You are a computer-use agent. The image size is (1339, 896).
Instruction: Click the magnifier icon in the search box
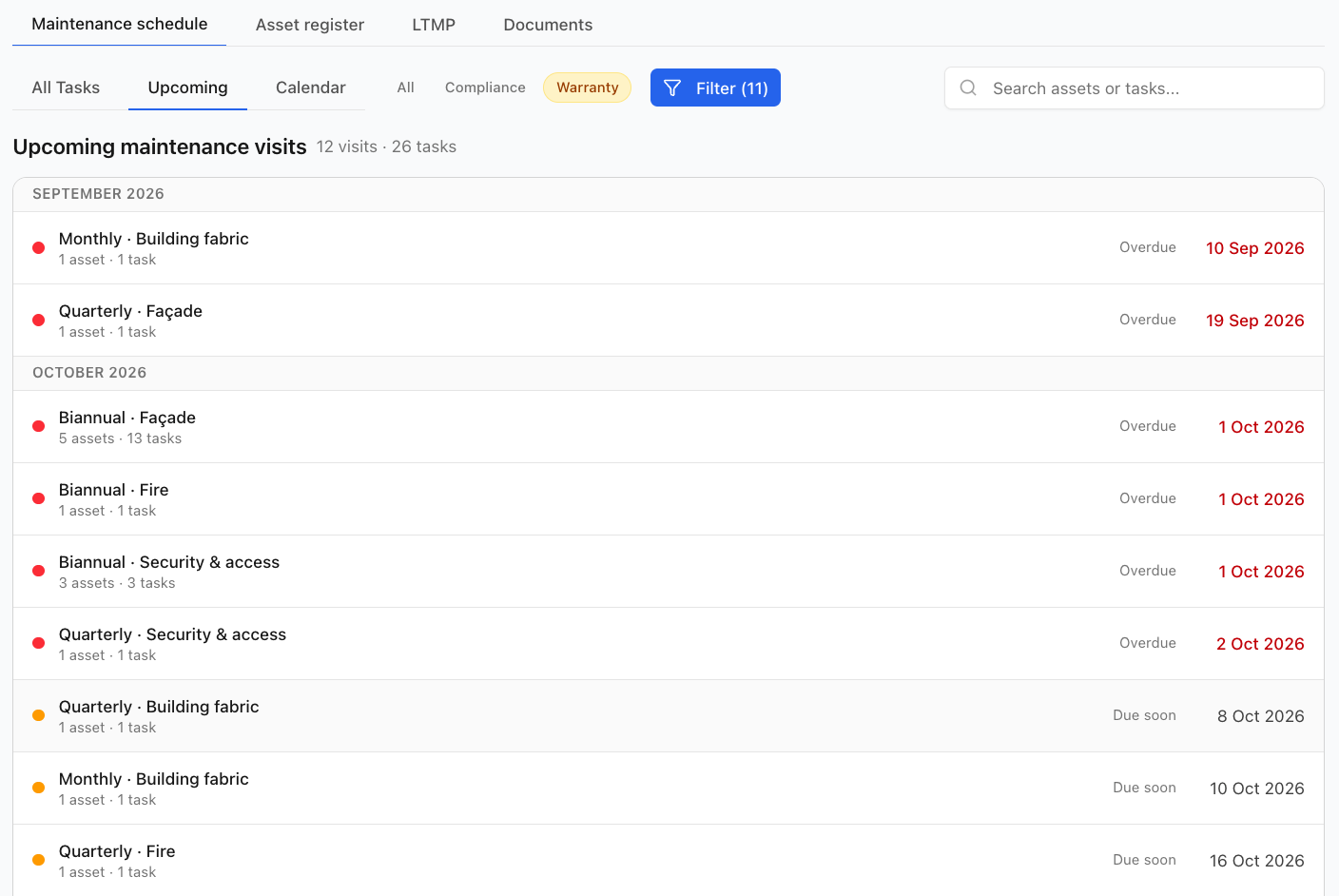(x=968, y=88)
